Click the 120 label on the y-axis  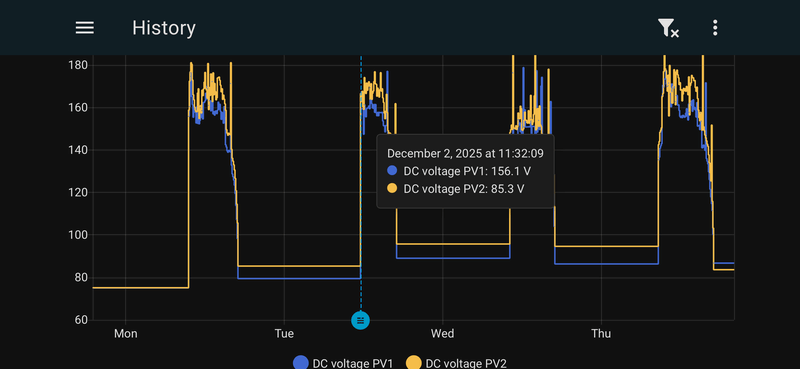[x=78, y=192]
